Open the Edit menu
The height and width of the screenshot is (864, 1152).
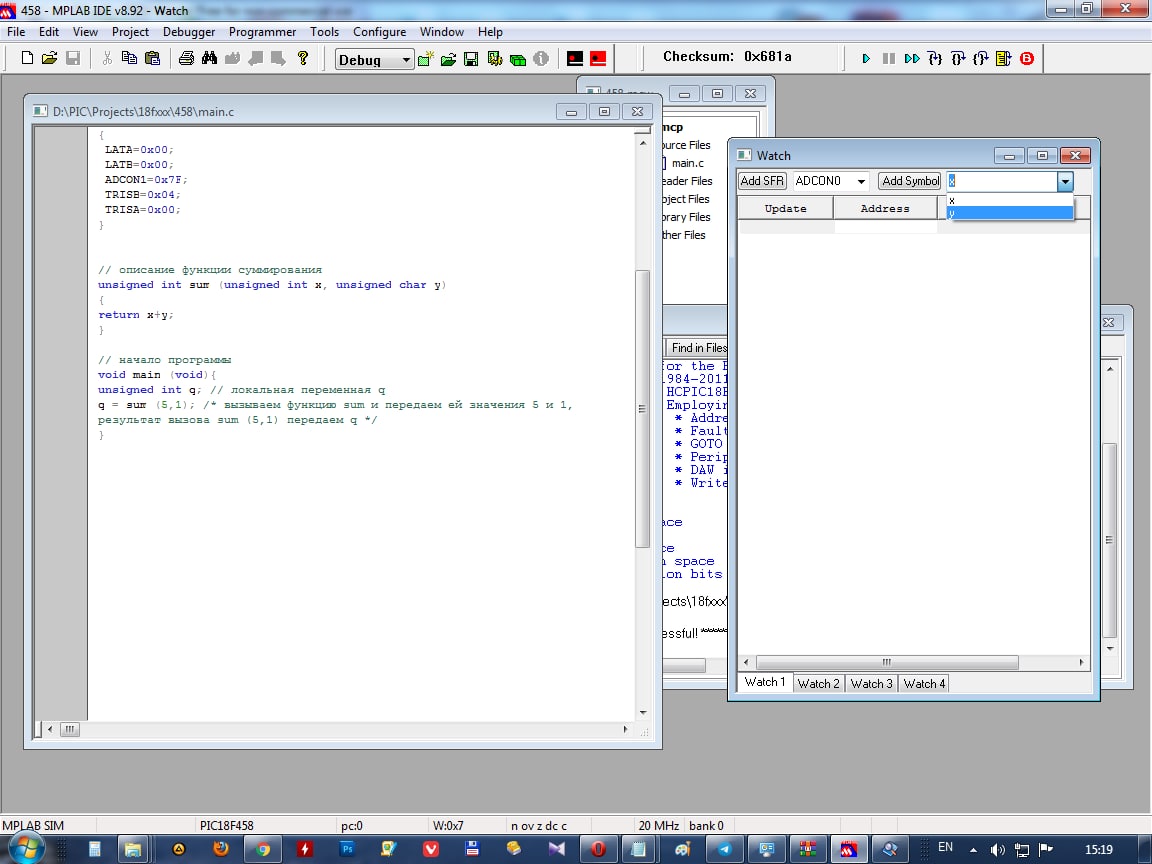point(49,32)
